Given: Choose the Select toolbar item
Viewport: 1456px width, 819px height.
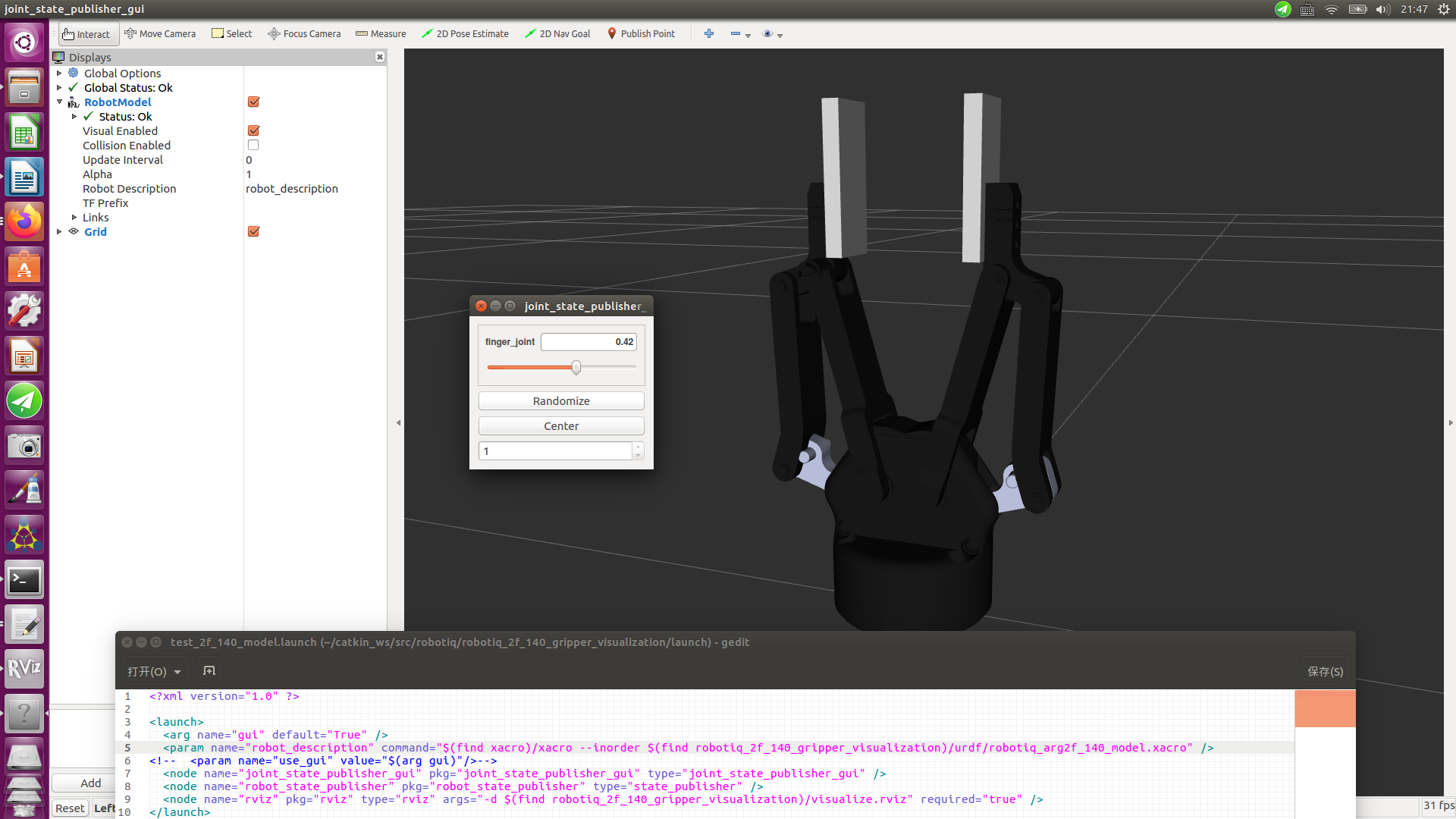Looking at the screenshot, I should point(231,34).
